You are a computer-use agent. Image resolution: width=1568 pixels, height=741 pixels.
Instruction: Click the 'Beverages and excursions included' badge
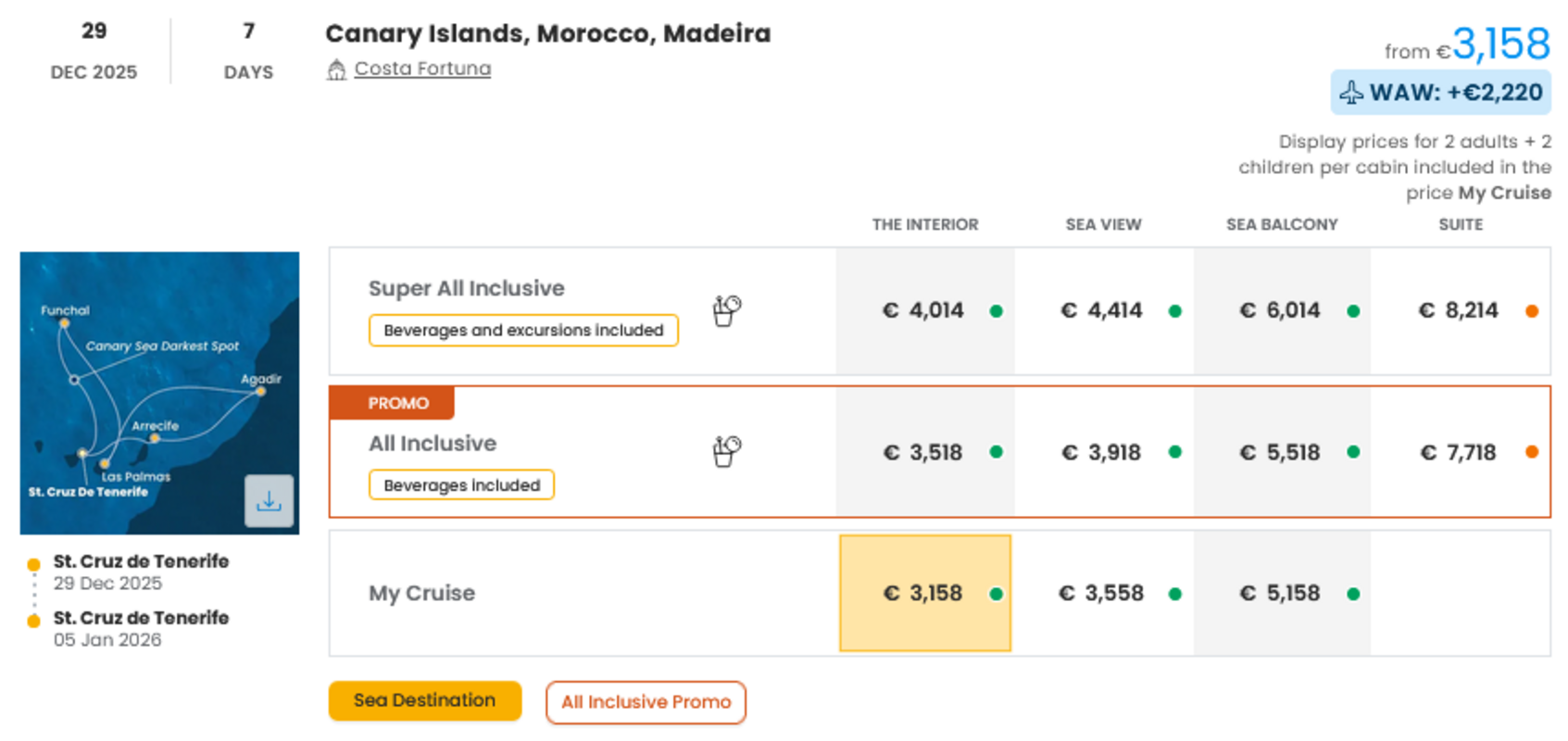pos(522,330)
